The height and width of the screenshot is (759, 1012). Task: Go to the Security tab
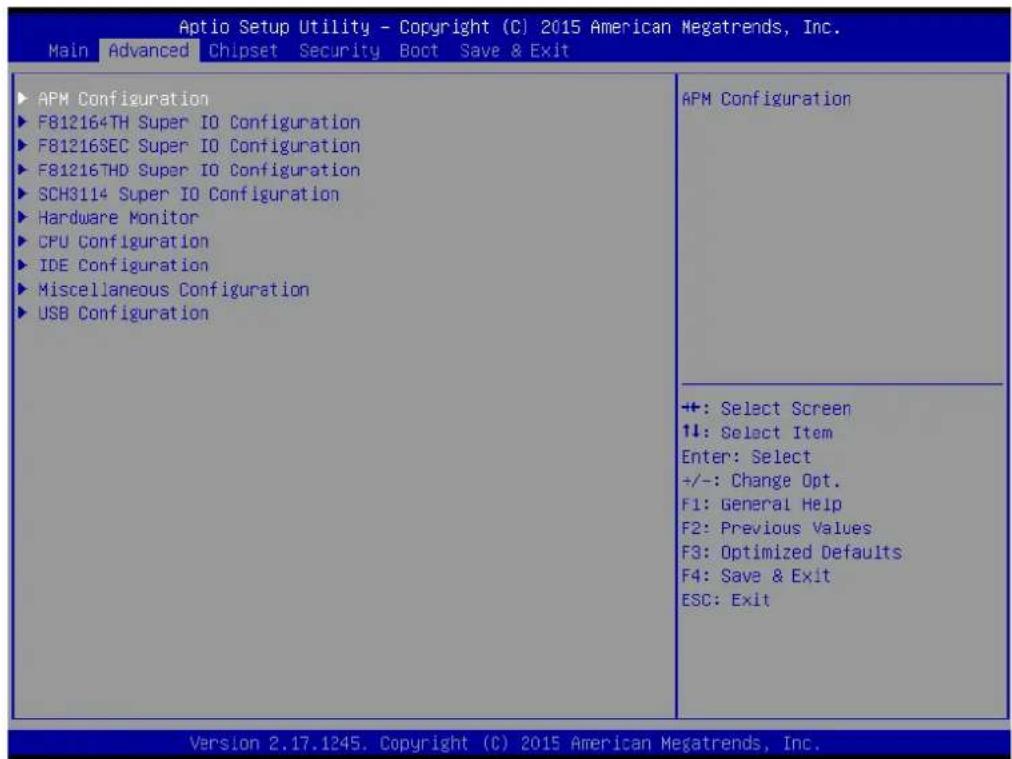339,50
